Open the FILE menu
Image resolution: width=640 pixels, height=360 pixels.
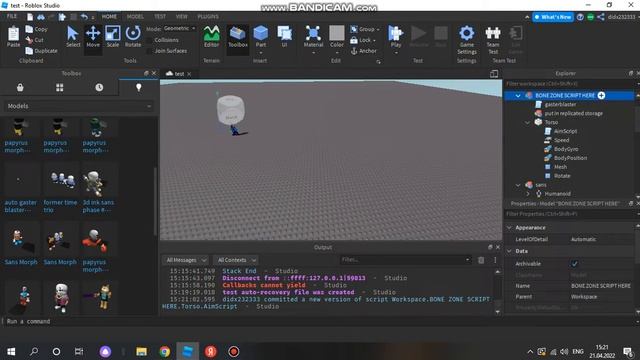[x=12, y=16]
